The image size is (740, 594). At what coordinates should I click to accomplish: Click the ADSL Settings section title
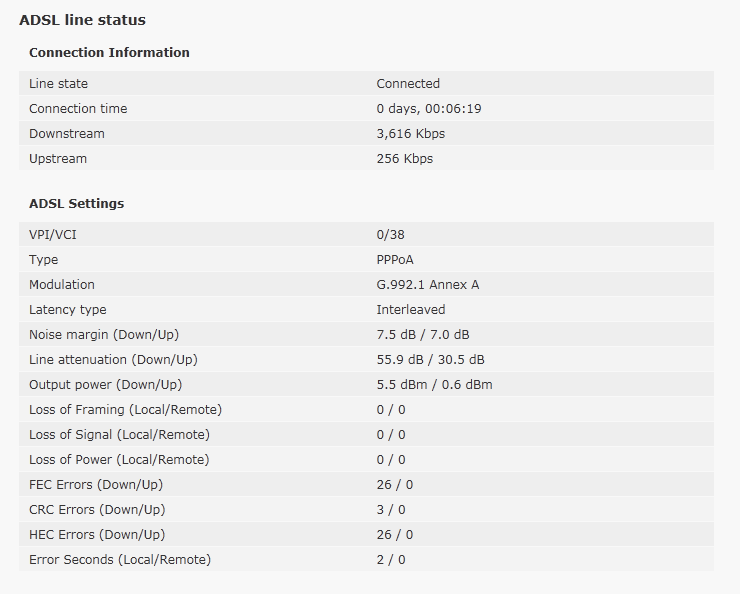click(77, 204)
